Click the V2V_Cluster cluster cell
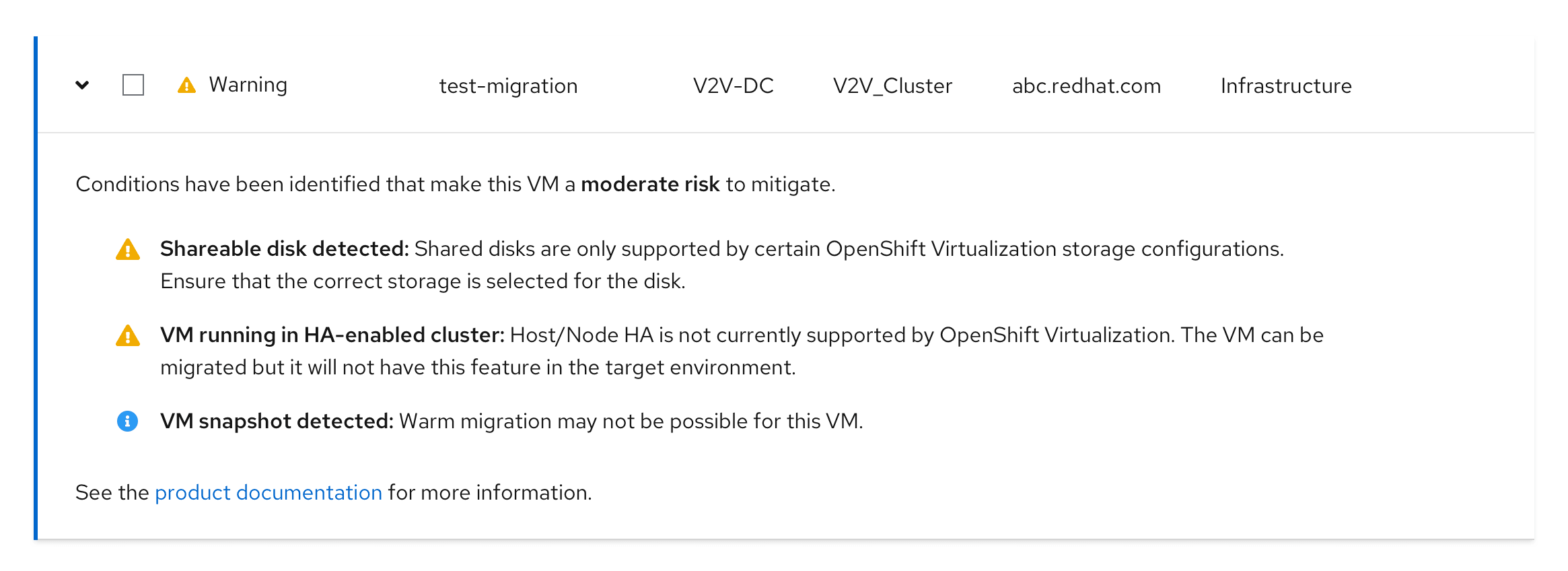 [x=892, y=86]
